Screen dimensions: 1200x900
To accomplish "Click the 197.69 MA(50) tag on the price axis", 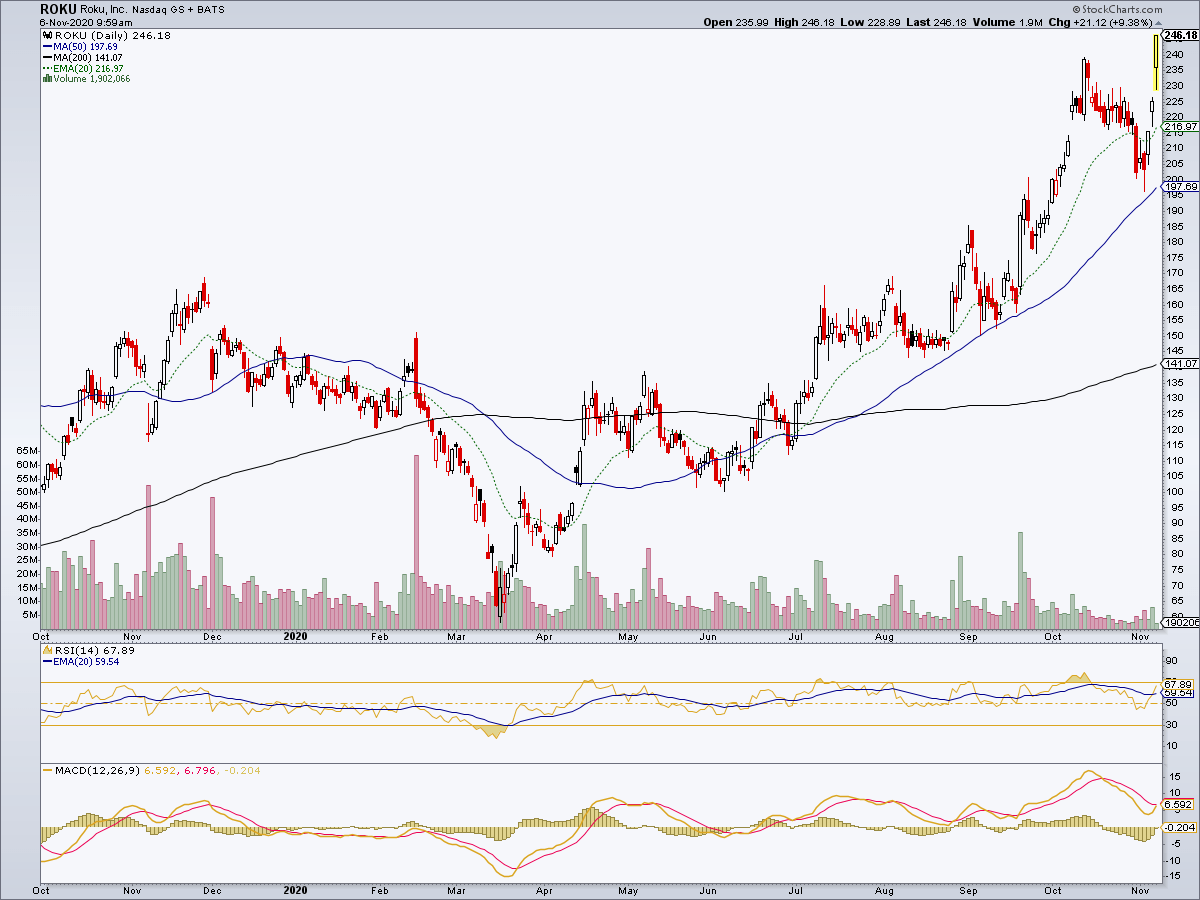I will tap(1180, 186).
